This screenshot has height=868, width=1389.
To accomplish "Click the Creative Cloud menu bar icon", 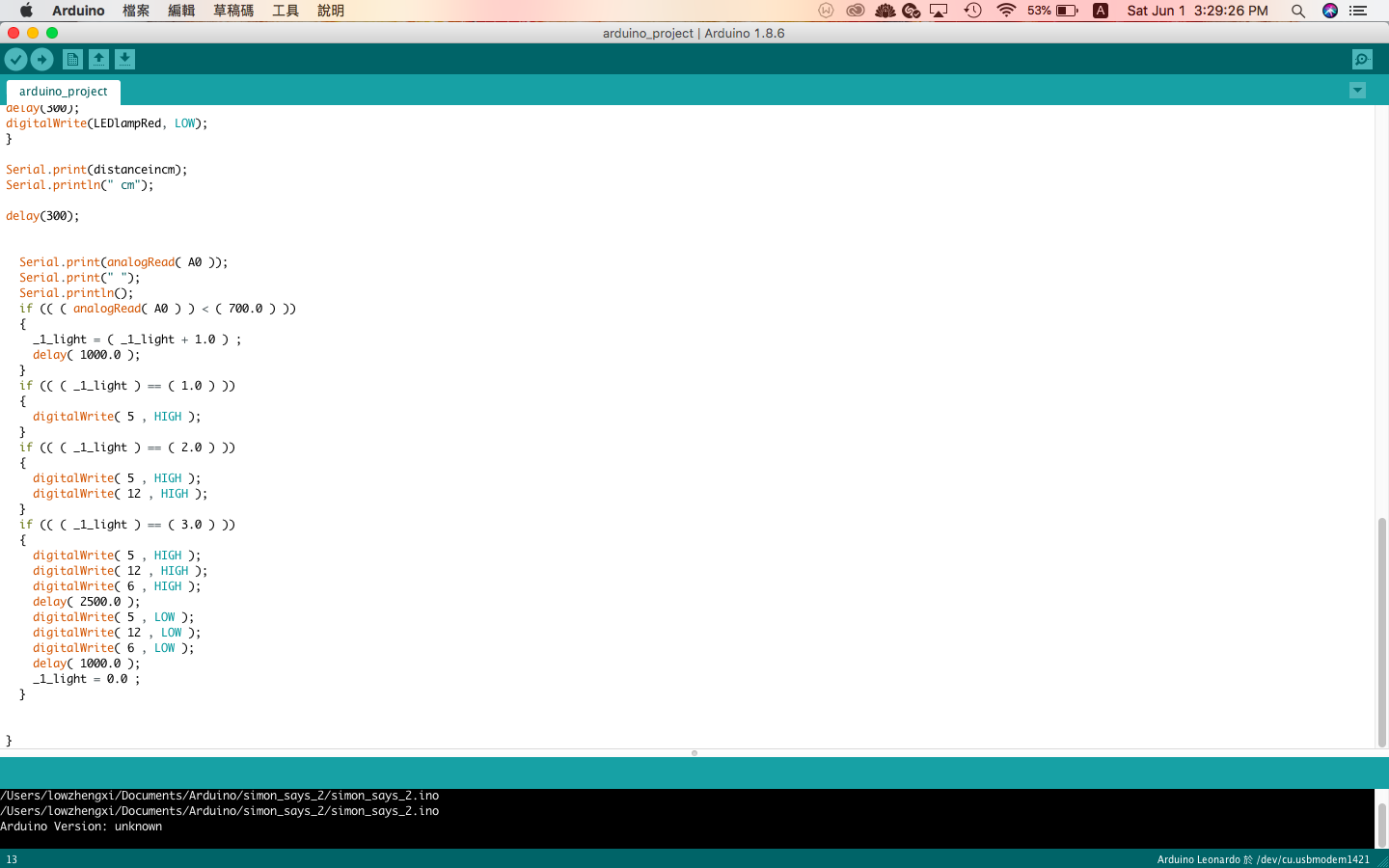I will click(x=856, y=11).
